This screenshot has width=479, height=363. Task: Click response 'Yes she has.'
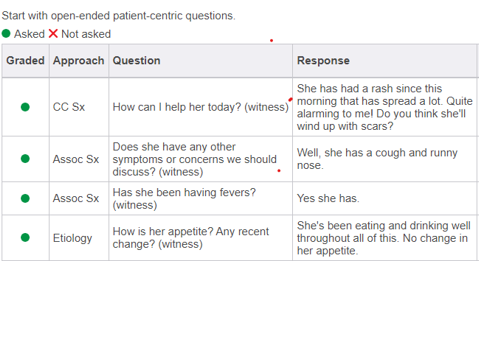[x=328, y=198]
